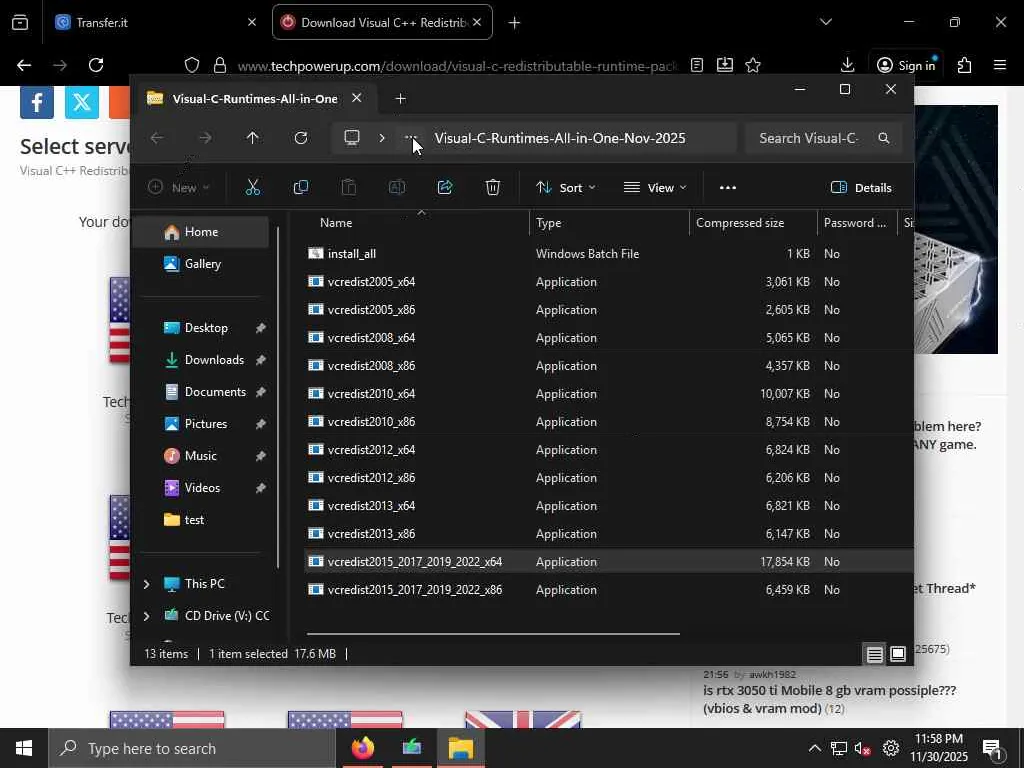Click the Cut scissors icon in Explorer toolbar
The width and height of the screenshot is (1024, 768).
pos(253,187)
